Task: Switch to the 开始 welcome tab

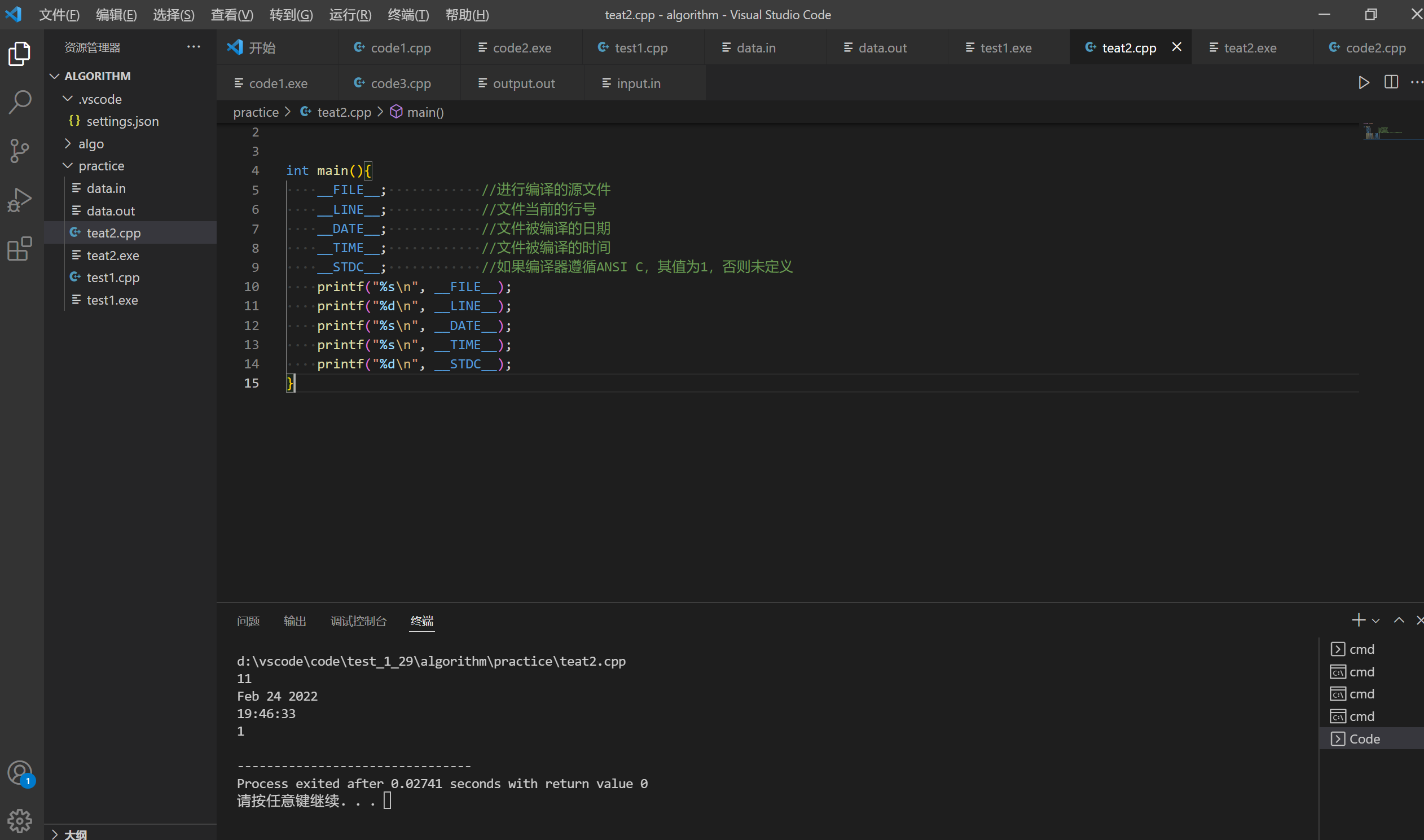Action: click(278, 47)
